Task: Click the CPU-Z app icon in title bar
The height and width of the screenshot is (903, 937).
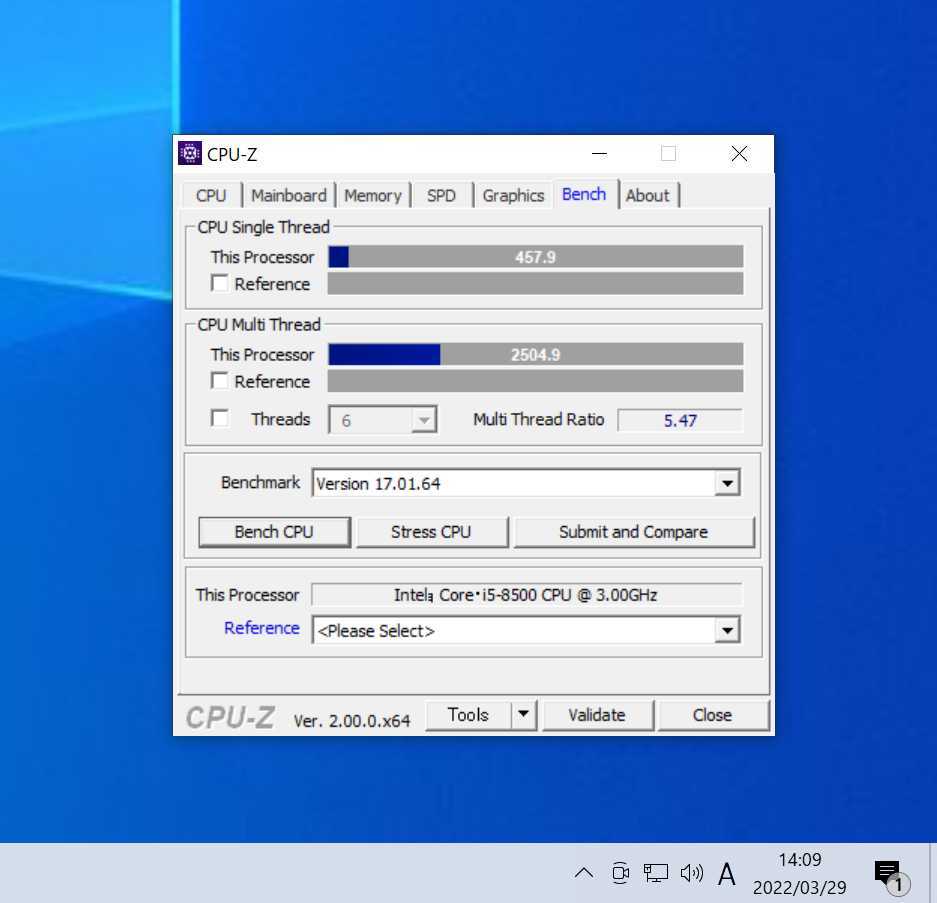Action: pyautogui.click(x=190, y=154)
